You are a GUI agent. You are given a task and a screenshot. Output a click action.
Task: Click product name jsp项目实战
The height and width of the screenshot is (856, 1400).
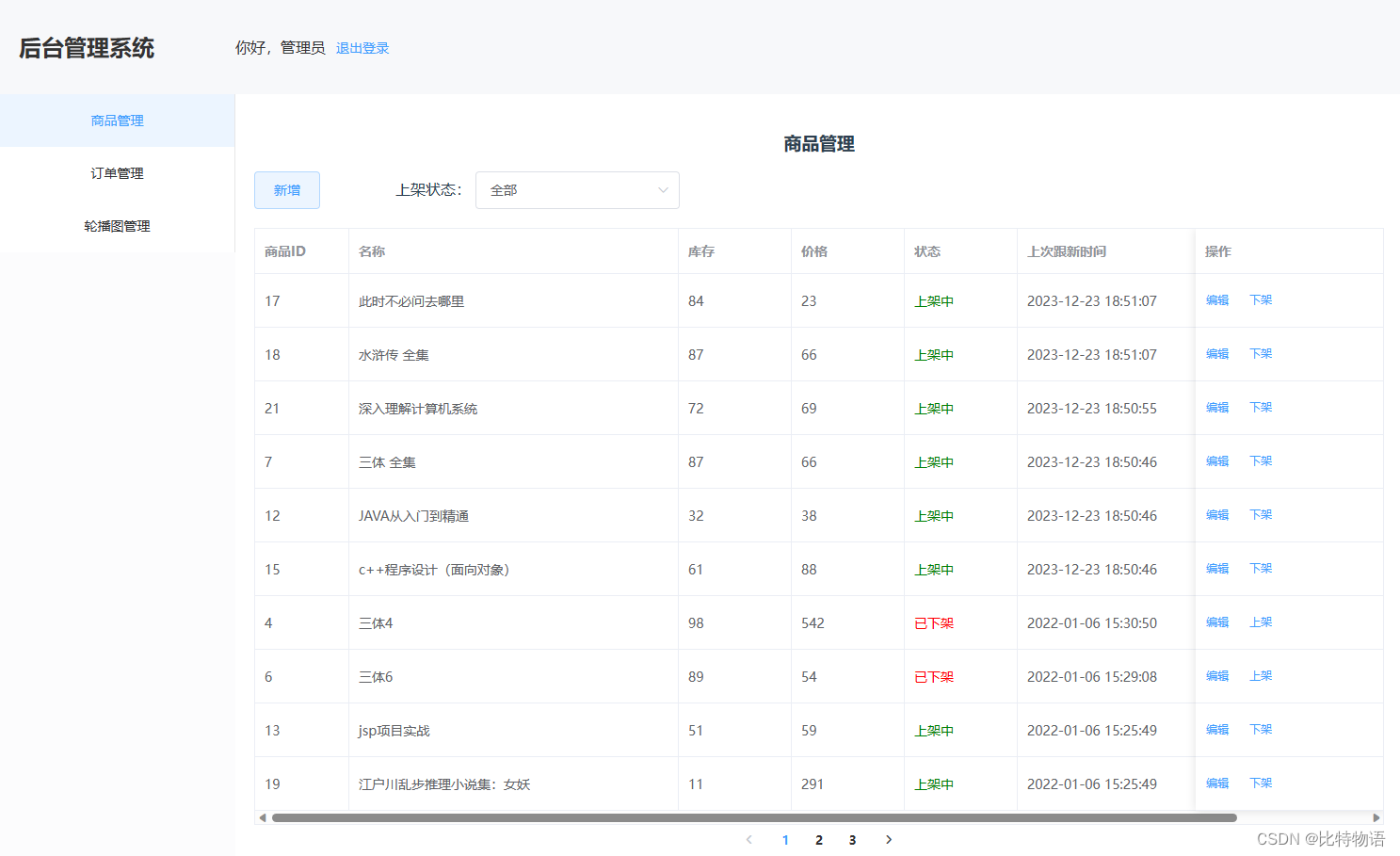pos(394,731)
